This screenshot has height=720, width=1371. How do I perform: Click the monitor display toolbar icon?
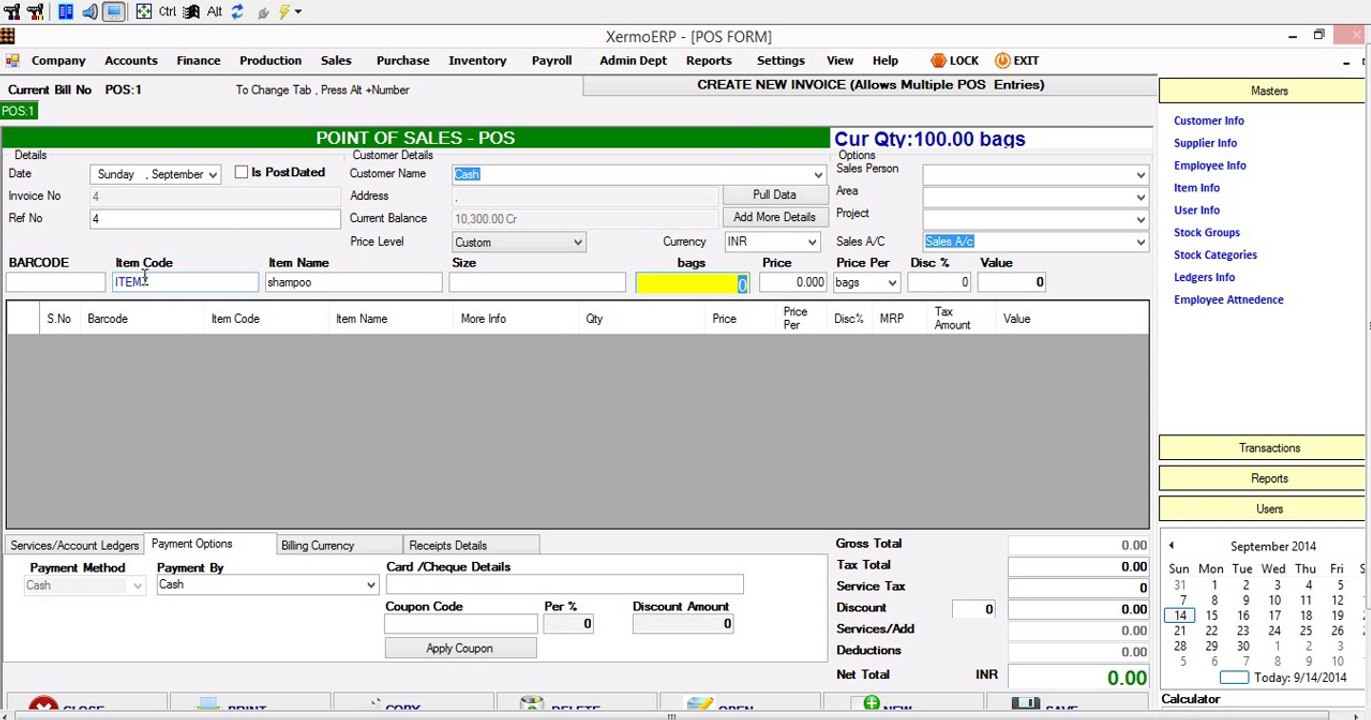point(114,12)
